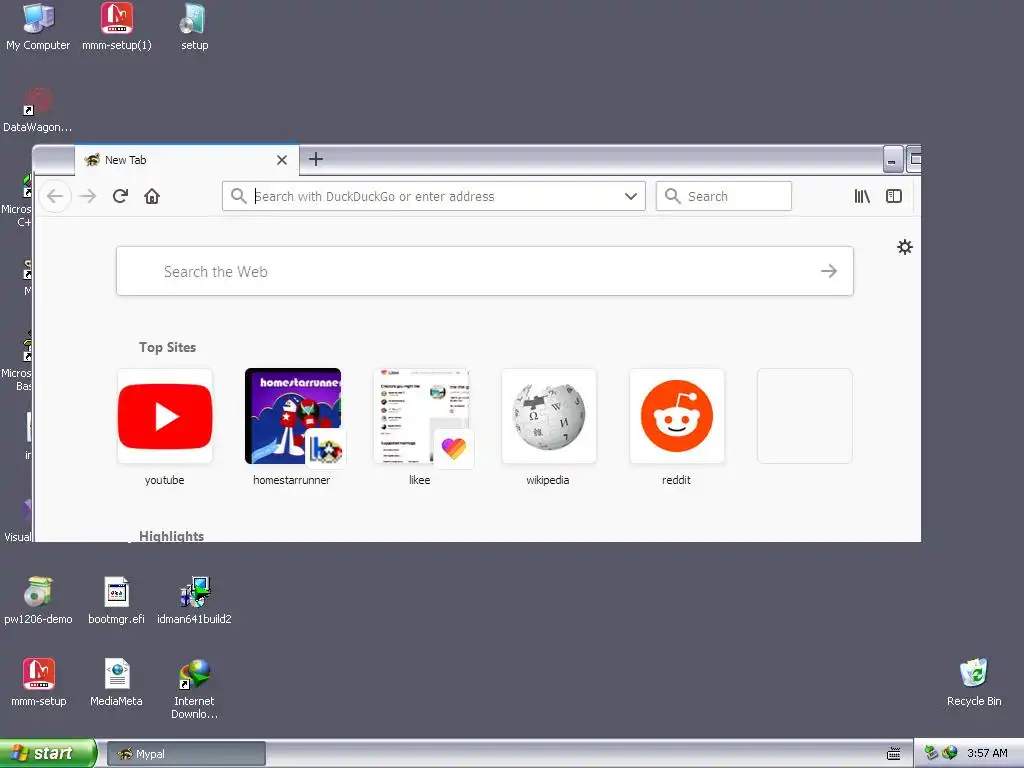
Task: Click the empty top site tile
Action: (805, 416)
